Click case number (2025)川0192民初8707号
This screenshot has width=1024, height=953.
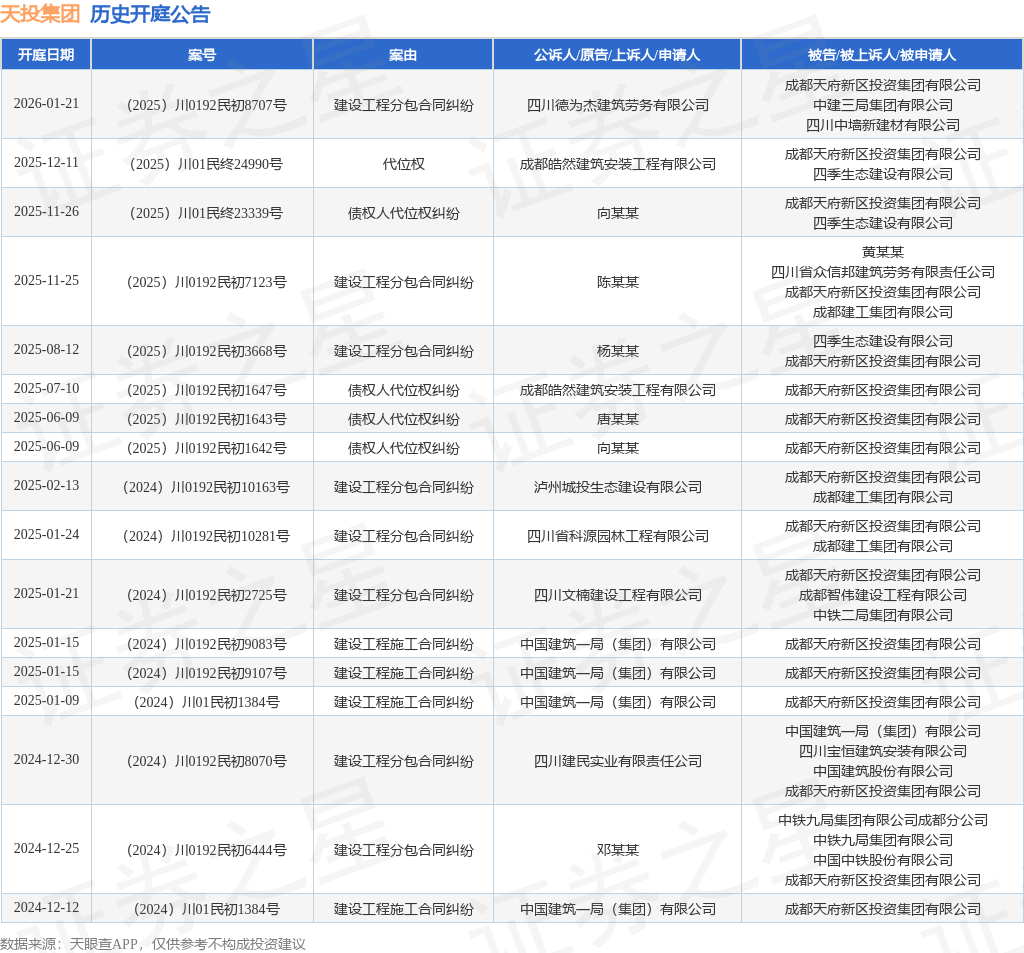point(206,105)
